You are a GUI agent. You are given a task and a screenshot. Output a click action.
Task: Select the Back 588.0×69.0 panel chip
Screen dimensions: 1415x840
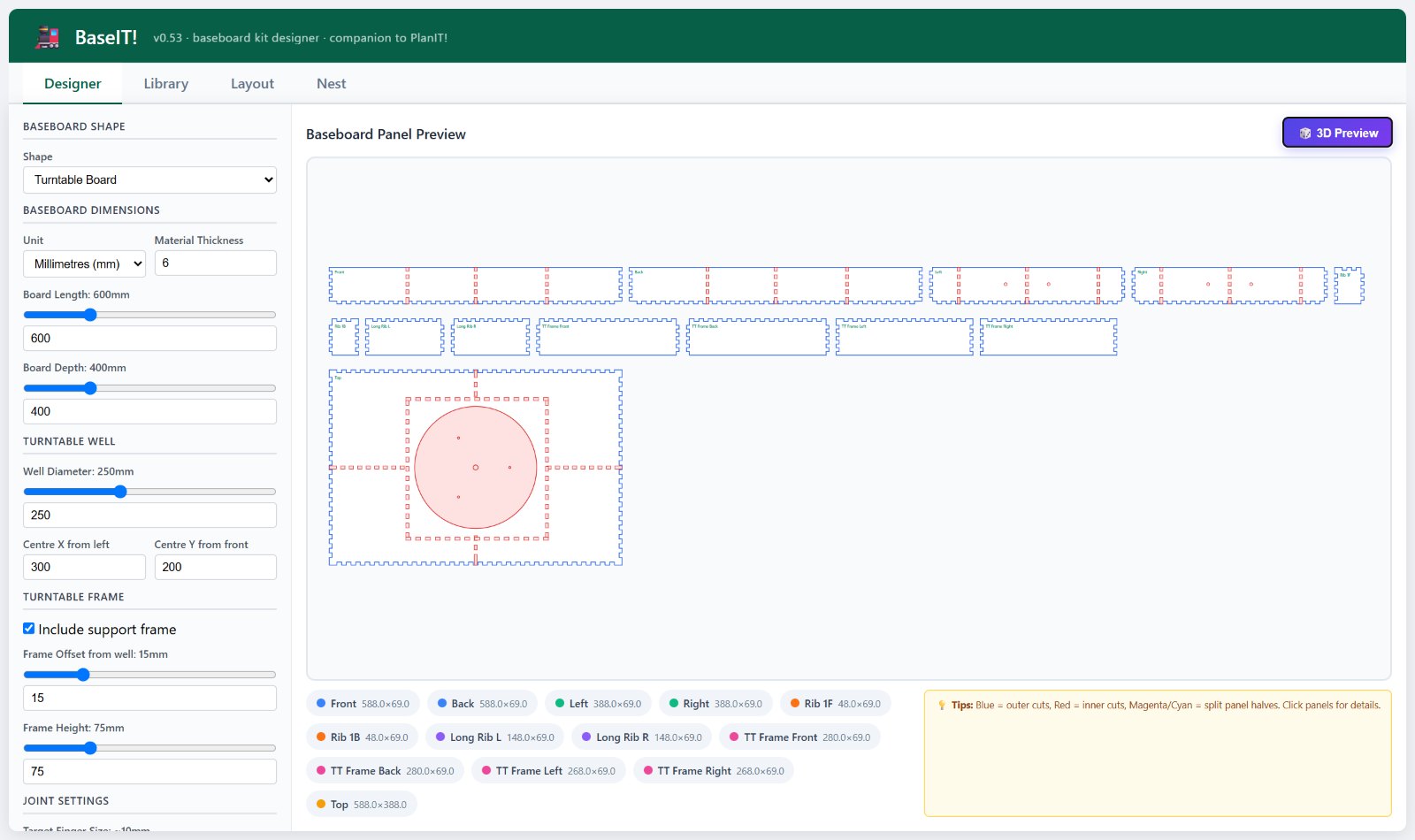click(x=482, y=704)
